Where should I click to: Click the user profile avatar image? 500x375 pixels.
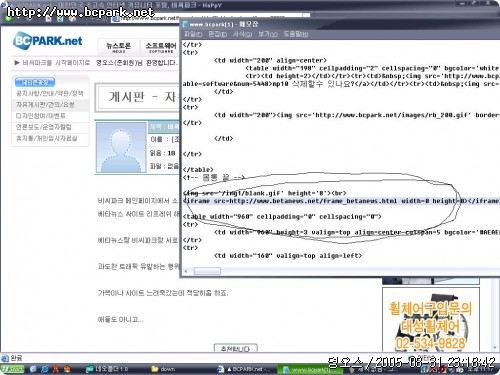point(121,147)
